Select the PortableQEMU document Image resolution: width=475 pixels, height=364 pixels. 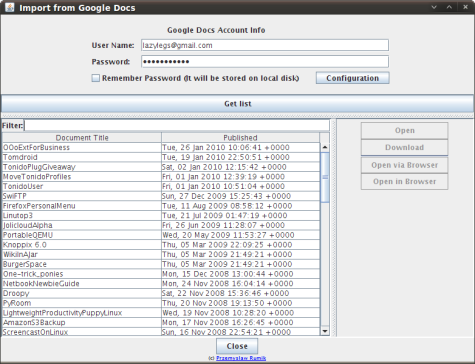pos(82,235)
